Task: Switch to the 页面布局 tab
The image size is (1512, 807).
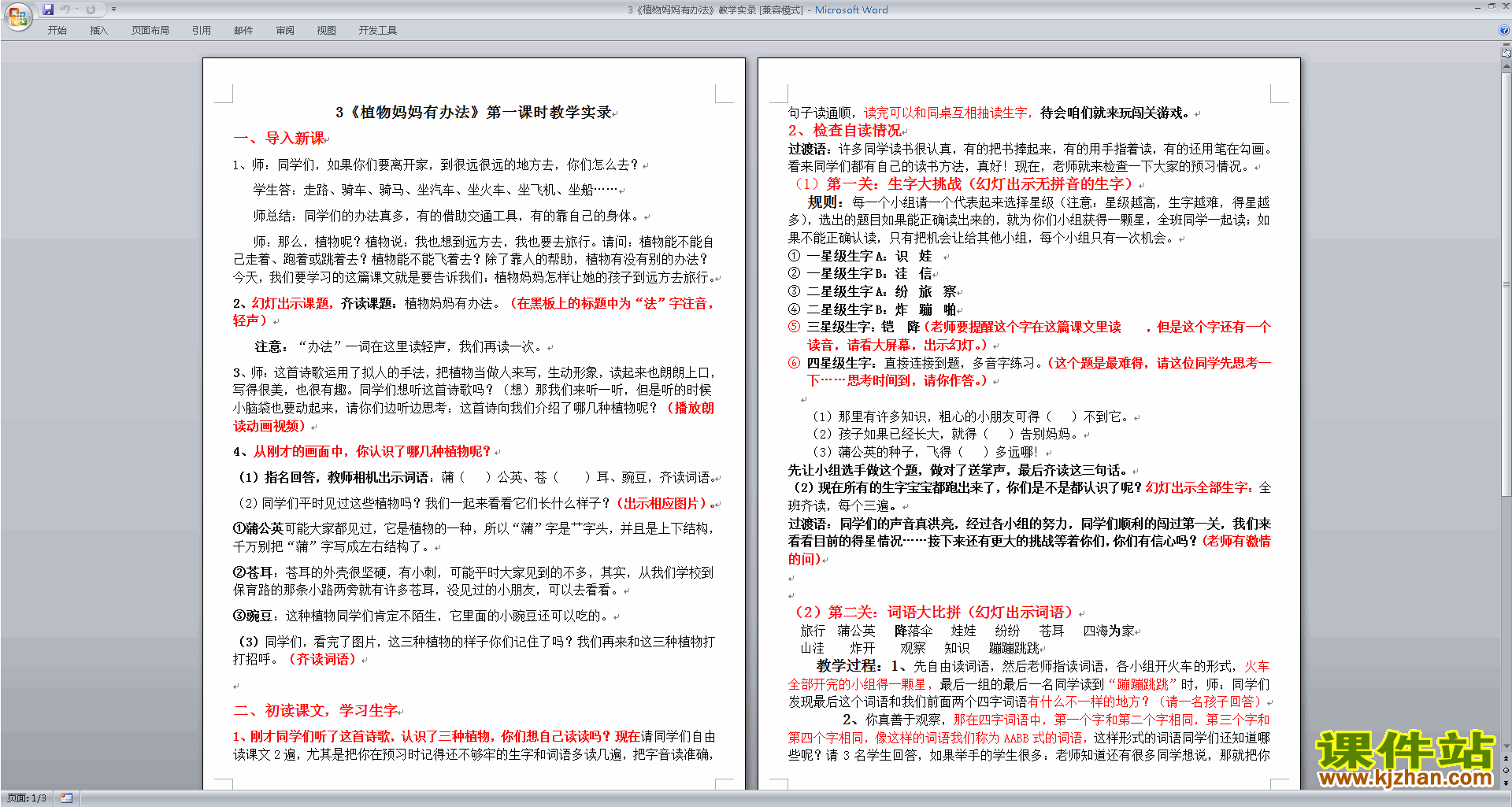Action: coord(150,31)
